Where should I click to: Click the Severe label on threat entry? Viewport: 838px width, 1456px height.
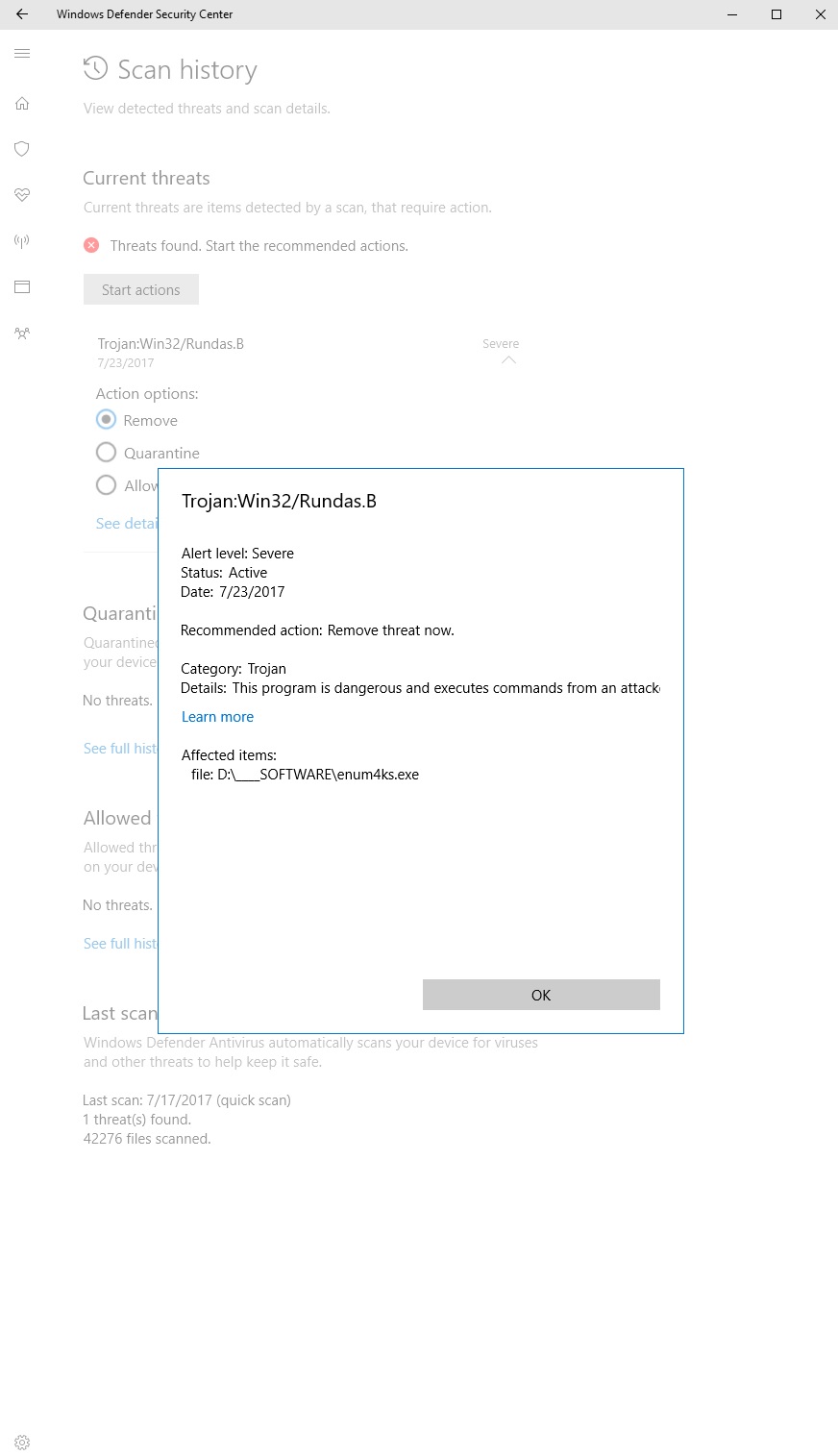click(501, 344)
